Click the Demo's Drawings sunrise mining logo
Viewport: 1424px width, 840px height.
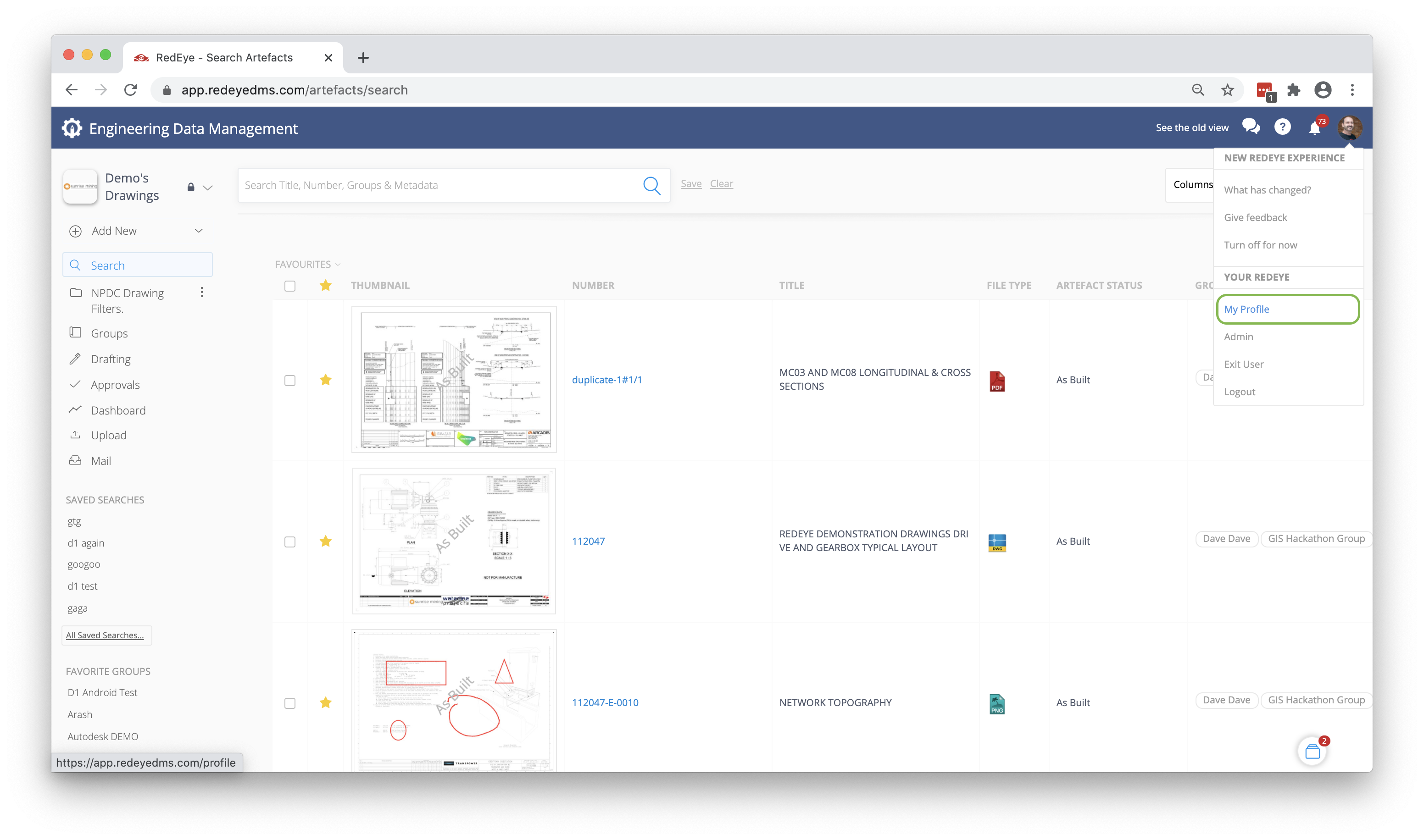pos(80,186)
